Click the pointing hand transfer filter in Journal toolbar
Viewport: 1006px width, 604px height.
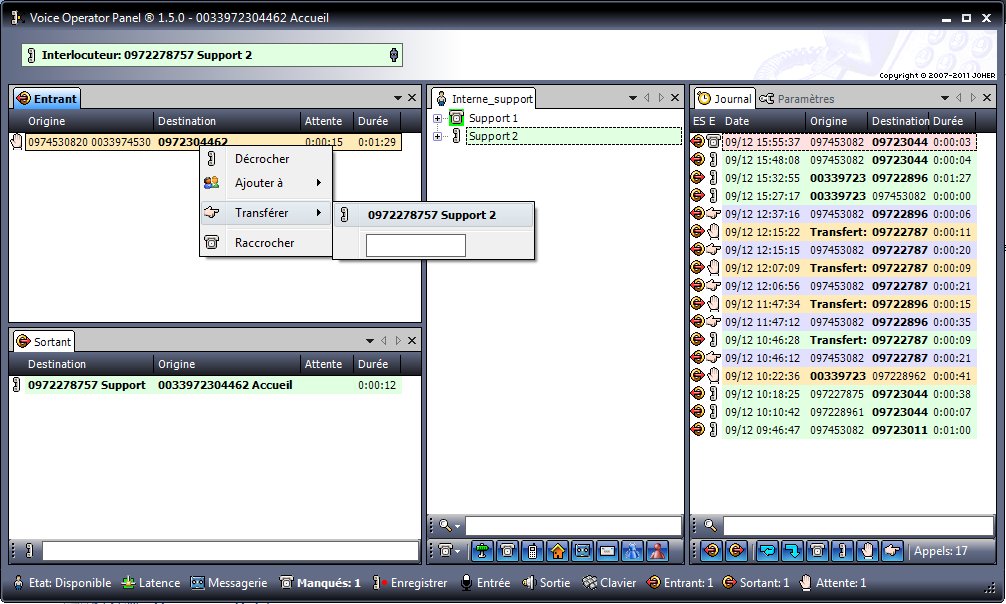(x=892, y=551)
